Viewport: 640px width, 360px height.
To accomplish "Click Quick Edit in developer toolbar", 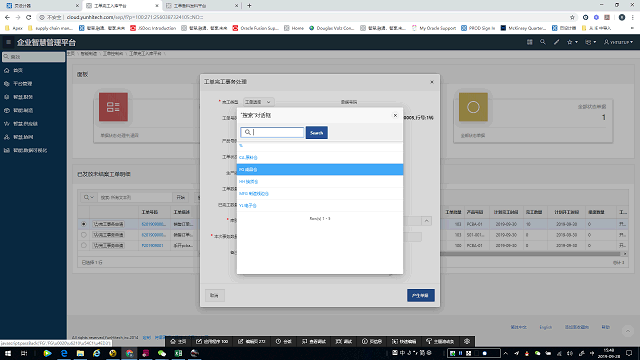I will pos(404,341).
